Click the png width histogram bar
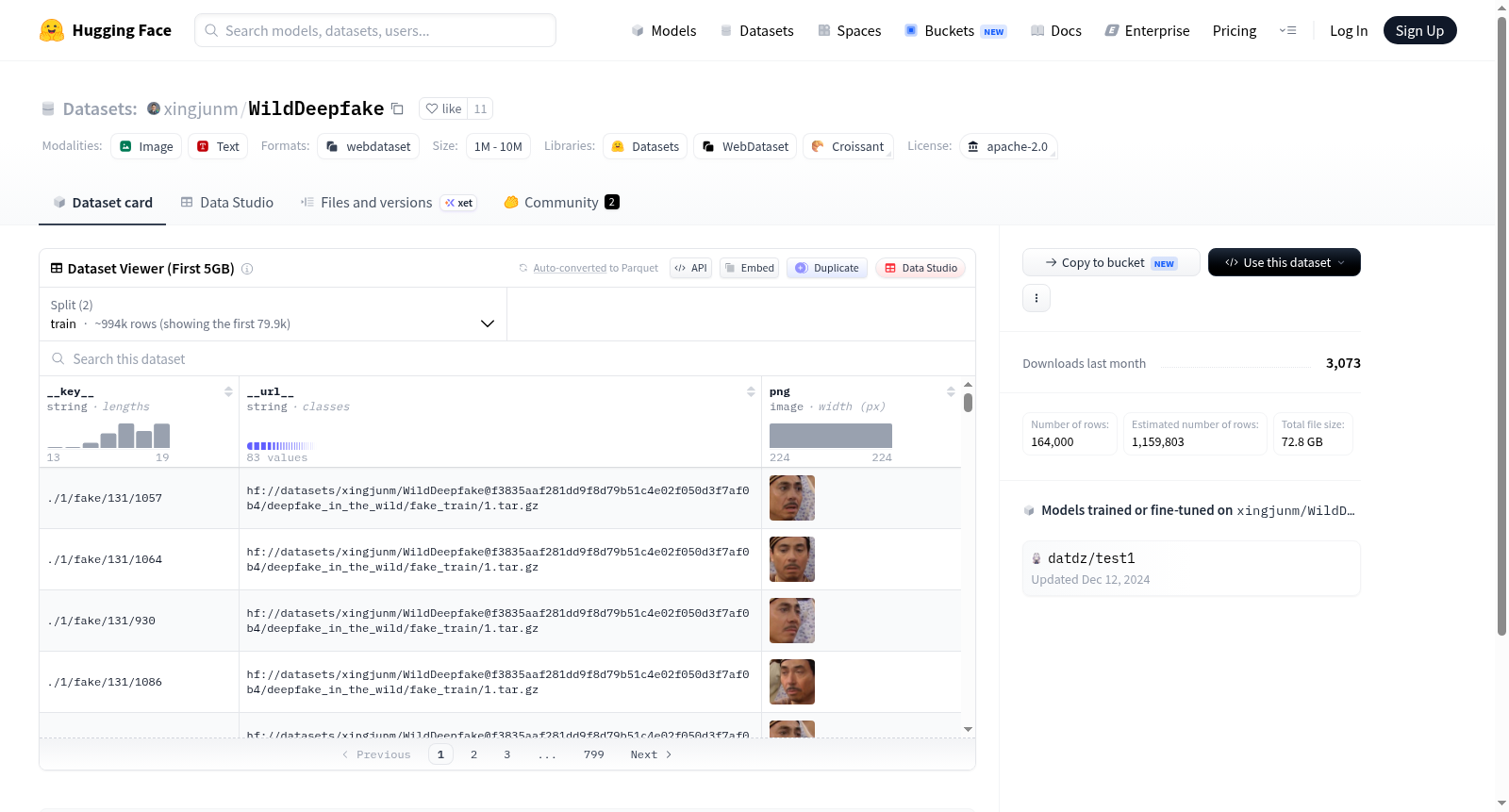This screenshot has width=1509, height=812. (831, 436)
